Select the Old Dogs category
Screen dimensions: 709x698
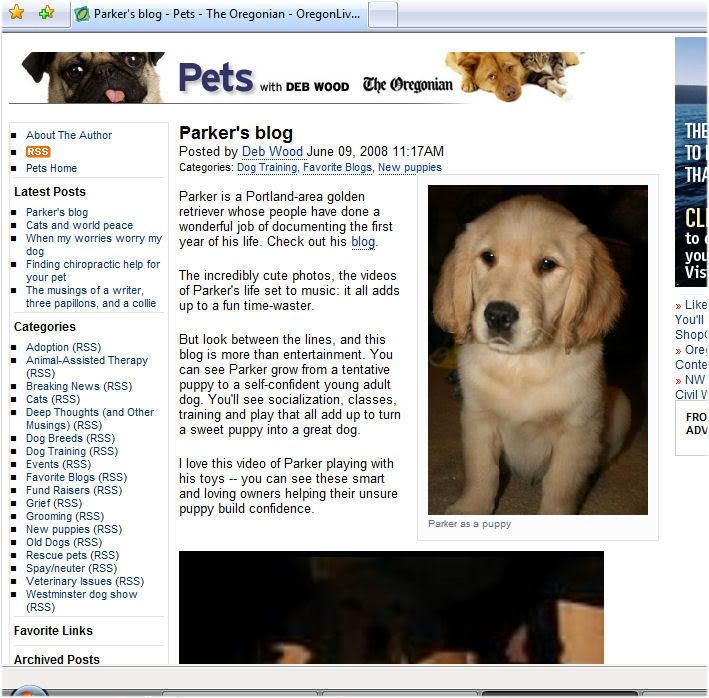pos(47,542)
